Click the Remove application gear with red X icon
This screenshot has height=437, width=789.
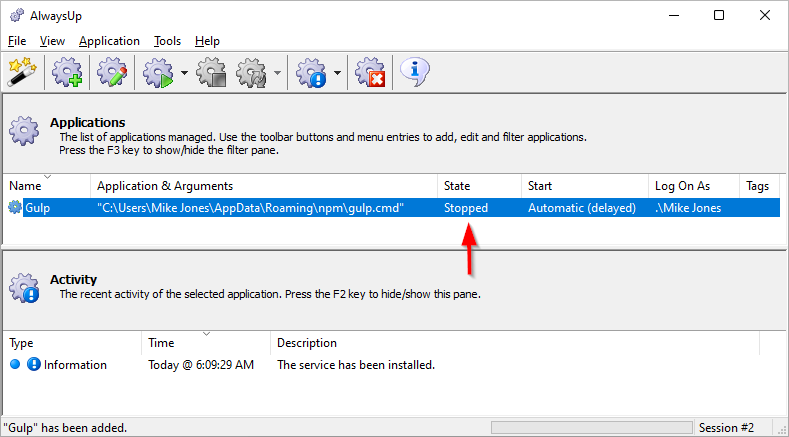point(370,73)
